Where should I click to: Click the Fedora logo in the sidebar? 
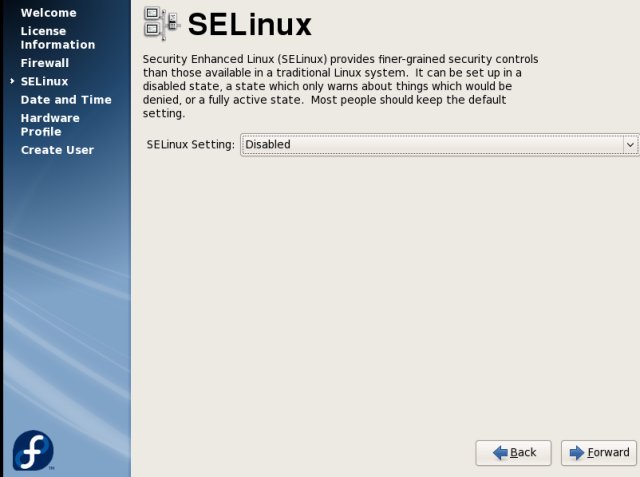tap(33, 450)
